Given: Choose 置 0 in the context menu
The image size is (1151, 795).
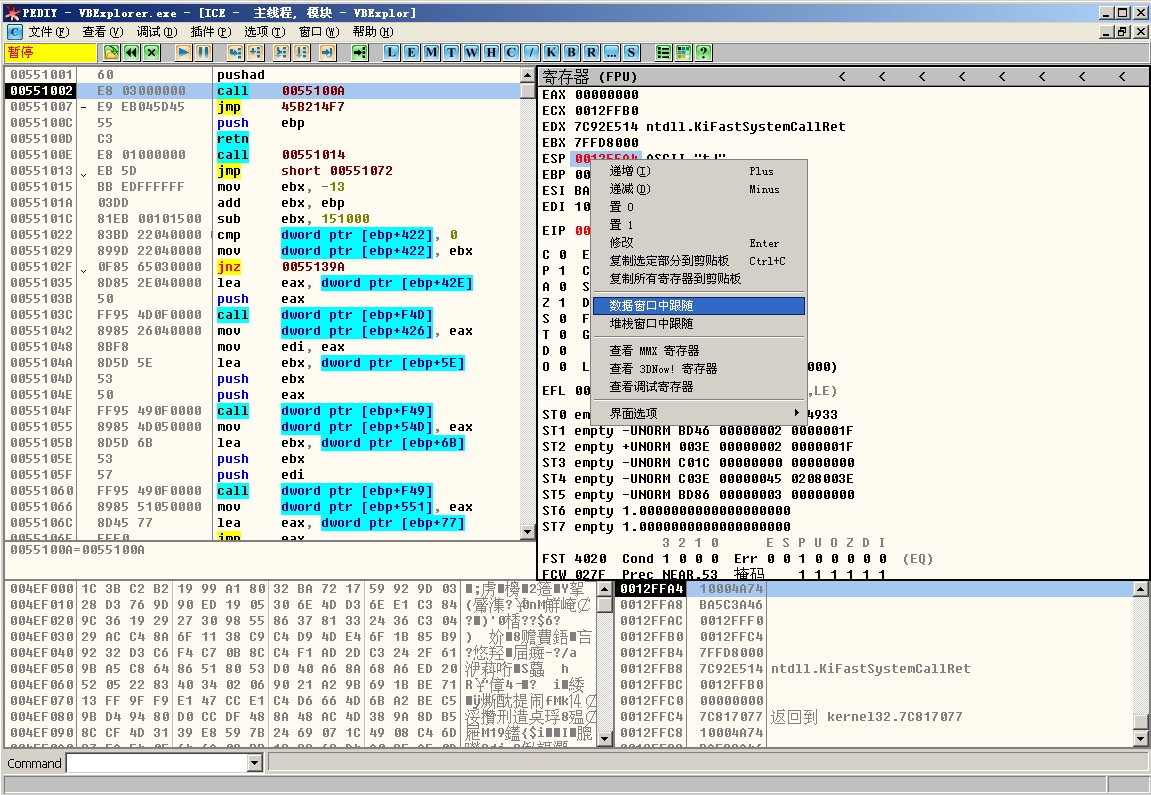Looking at the screenshot, I should (699, 207).
